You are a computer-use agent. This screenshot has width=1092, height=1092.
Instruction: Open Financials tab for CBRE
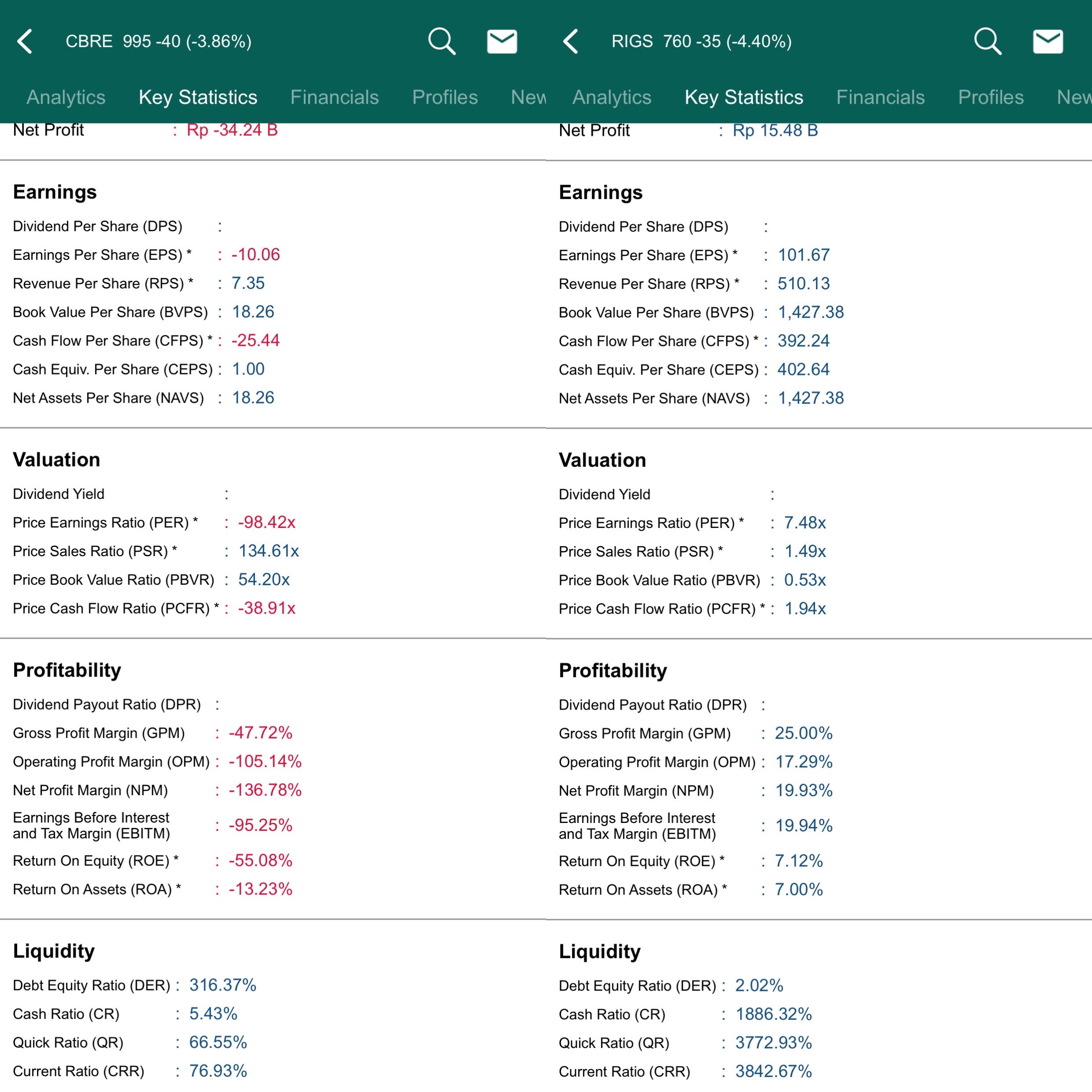pyautogui.click(x=334, y=97)
